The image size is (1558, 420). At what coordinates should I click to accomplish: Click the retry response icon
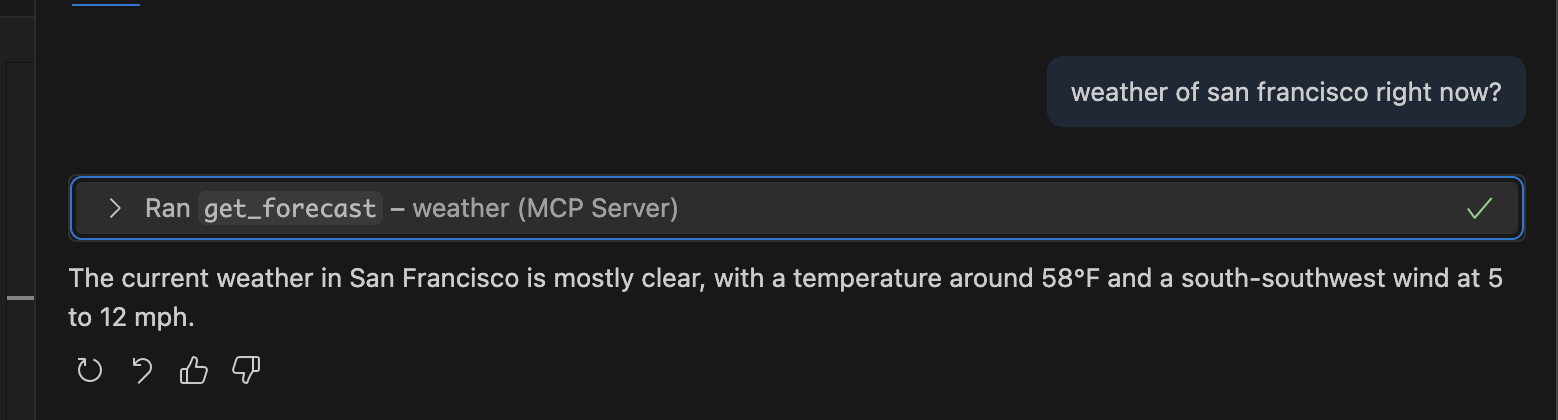[90, 371]
